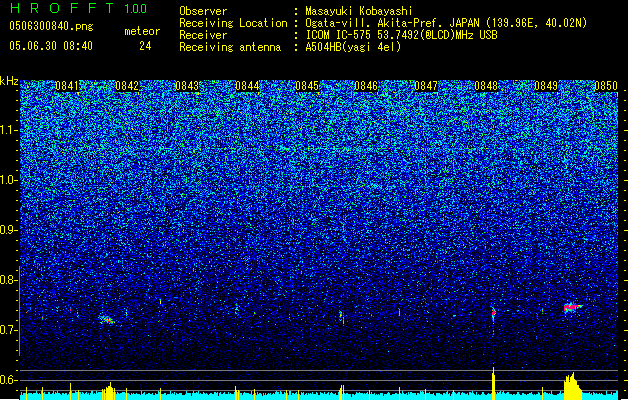Click the 0850 time marker

(606, 86)
